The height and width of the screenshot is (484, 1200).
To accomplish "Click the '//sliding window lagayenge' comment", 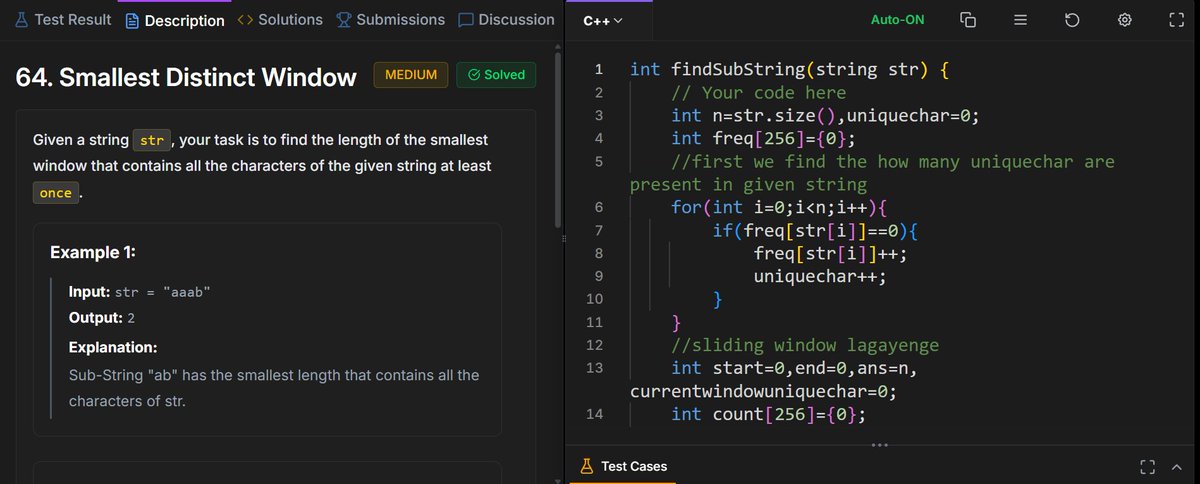I will point(805,345).
